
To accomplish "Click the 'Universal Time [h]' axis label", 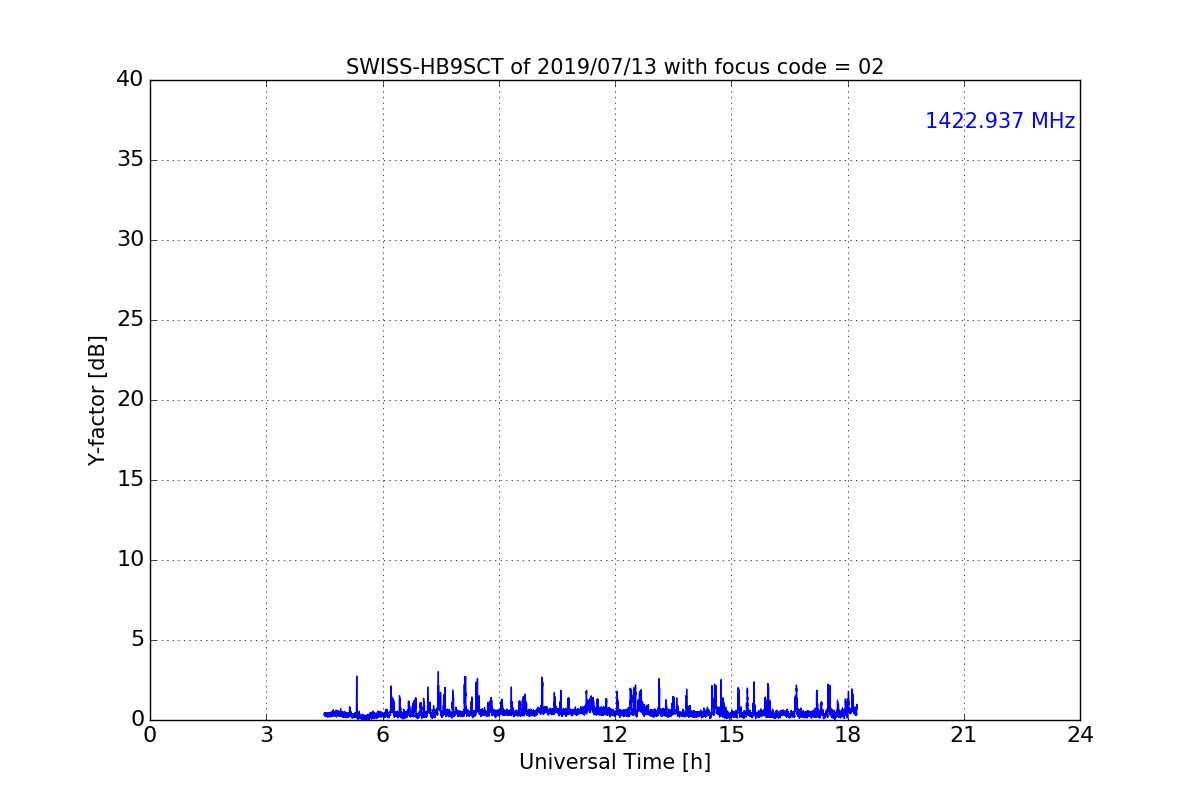I will [x=615, y=762].
